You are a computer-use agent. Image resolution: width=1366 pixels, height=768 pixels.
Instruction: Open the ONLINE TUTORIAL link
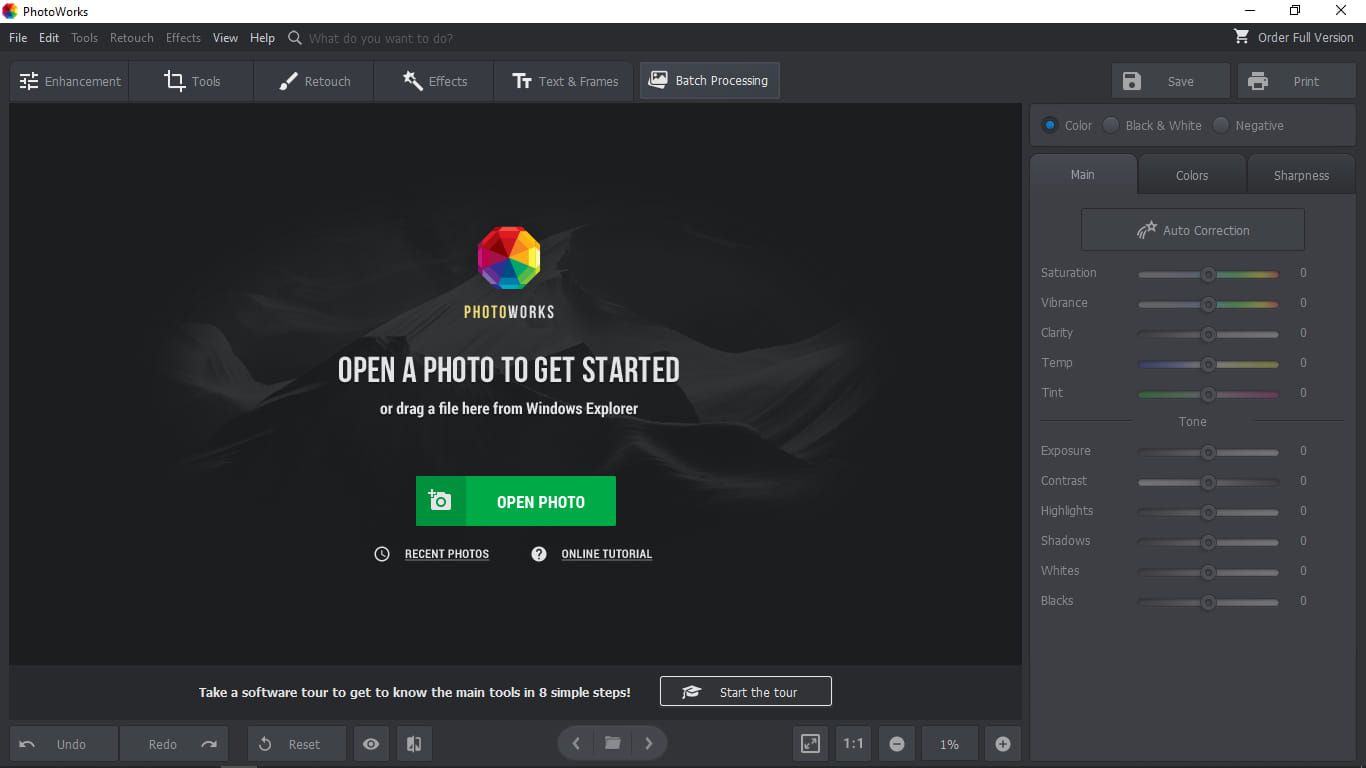pyautogui.click(x=607, y=554)
